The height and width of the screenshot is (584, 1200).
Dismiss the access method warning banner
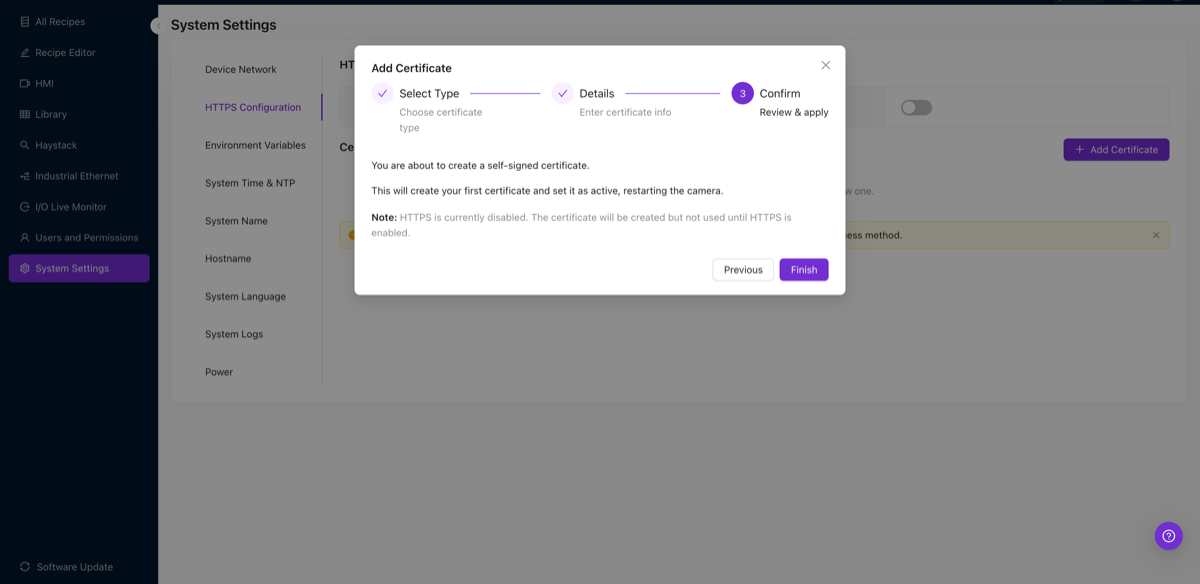pos(1156,234)
